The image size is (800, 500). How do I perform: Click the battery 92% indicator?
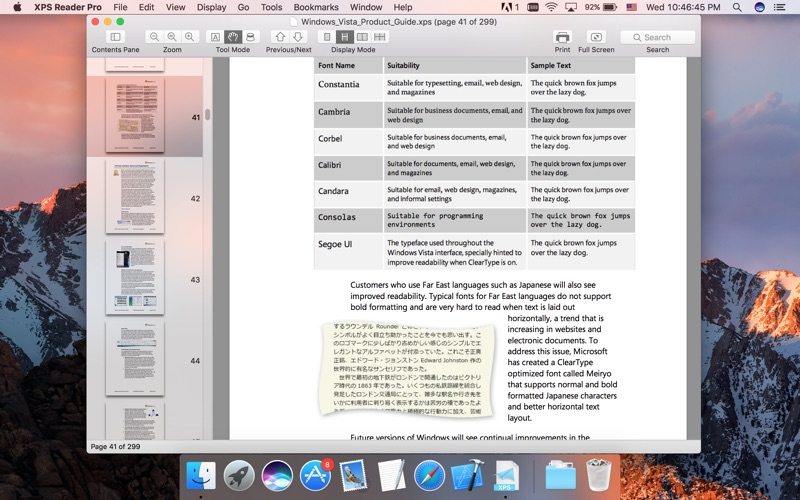(601, 7)
